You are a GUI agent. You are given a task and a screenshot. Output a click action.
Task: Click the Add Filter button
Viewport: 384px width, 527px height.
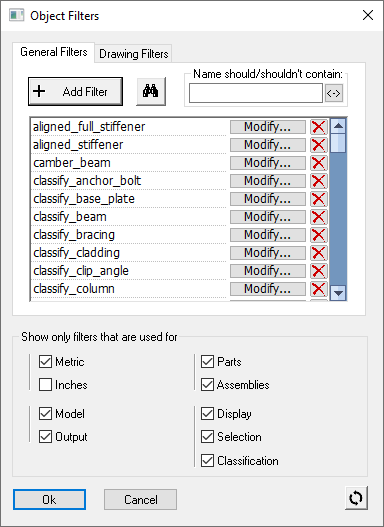75,91
